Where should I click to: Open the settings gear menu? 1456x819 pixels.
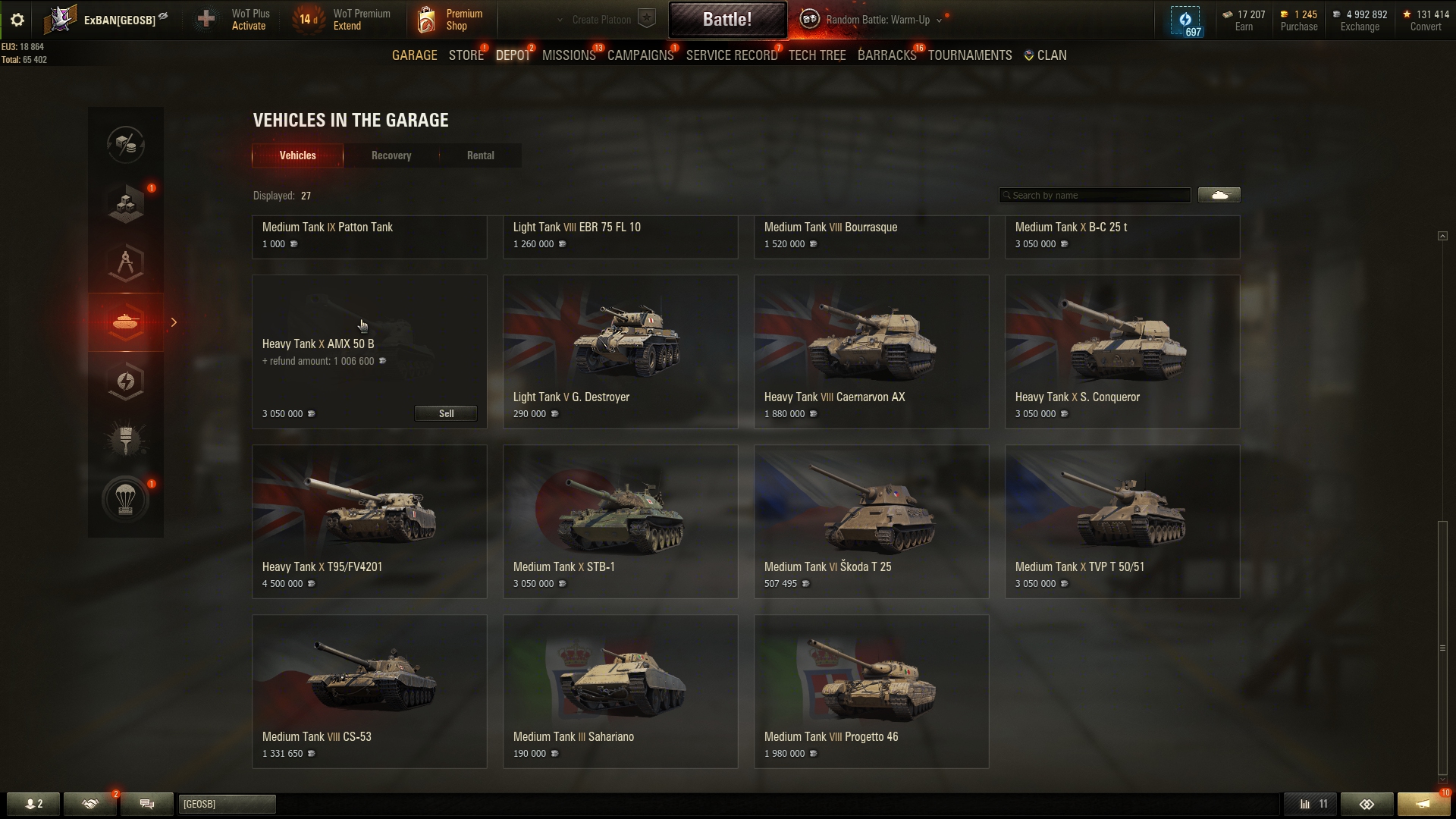(x=17, y=20)
